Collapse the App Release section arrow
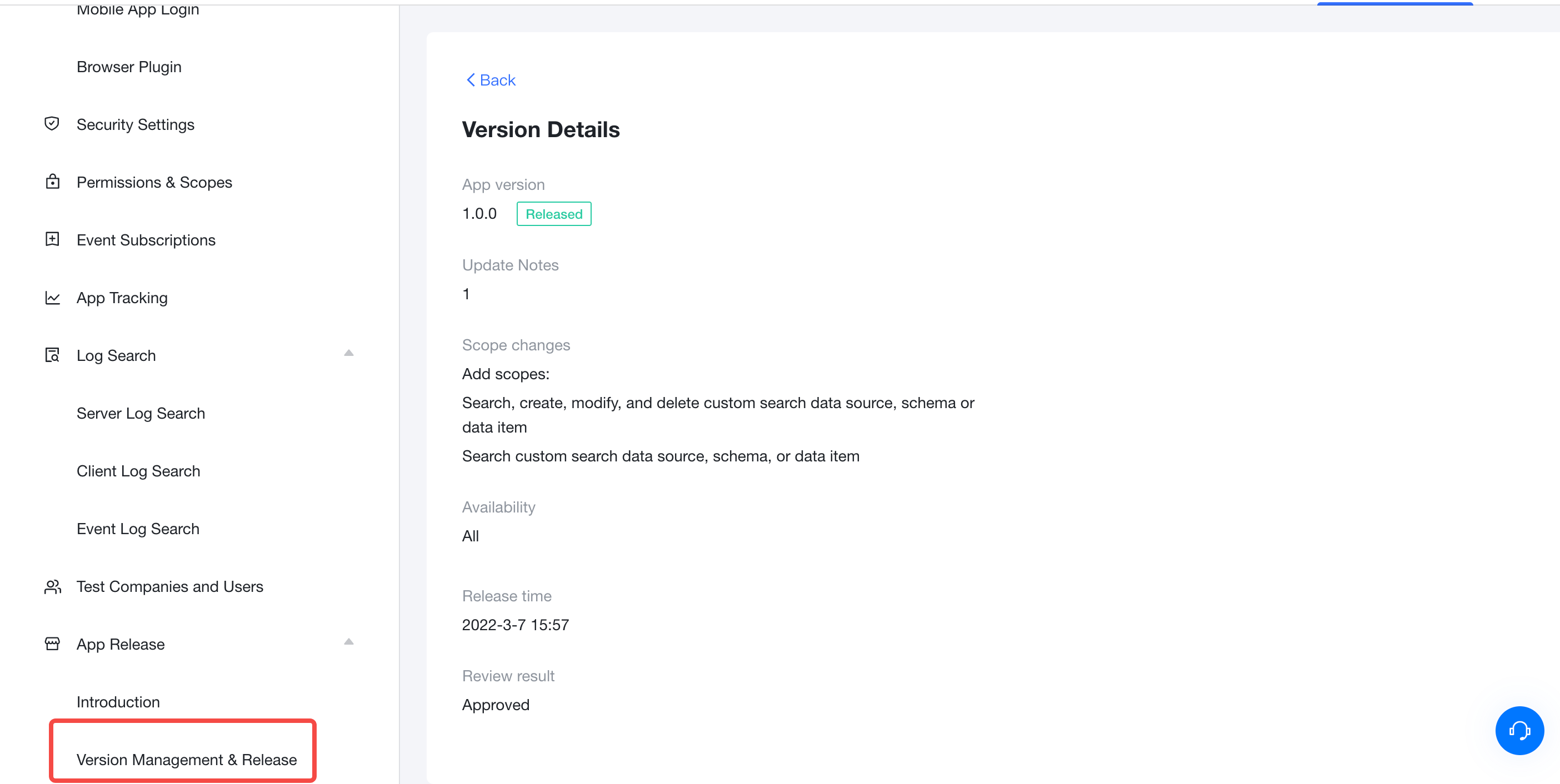 (x=348, y=642)
